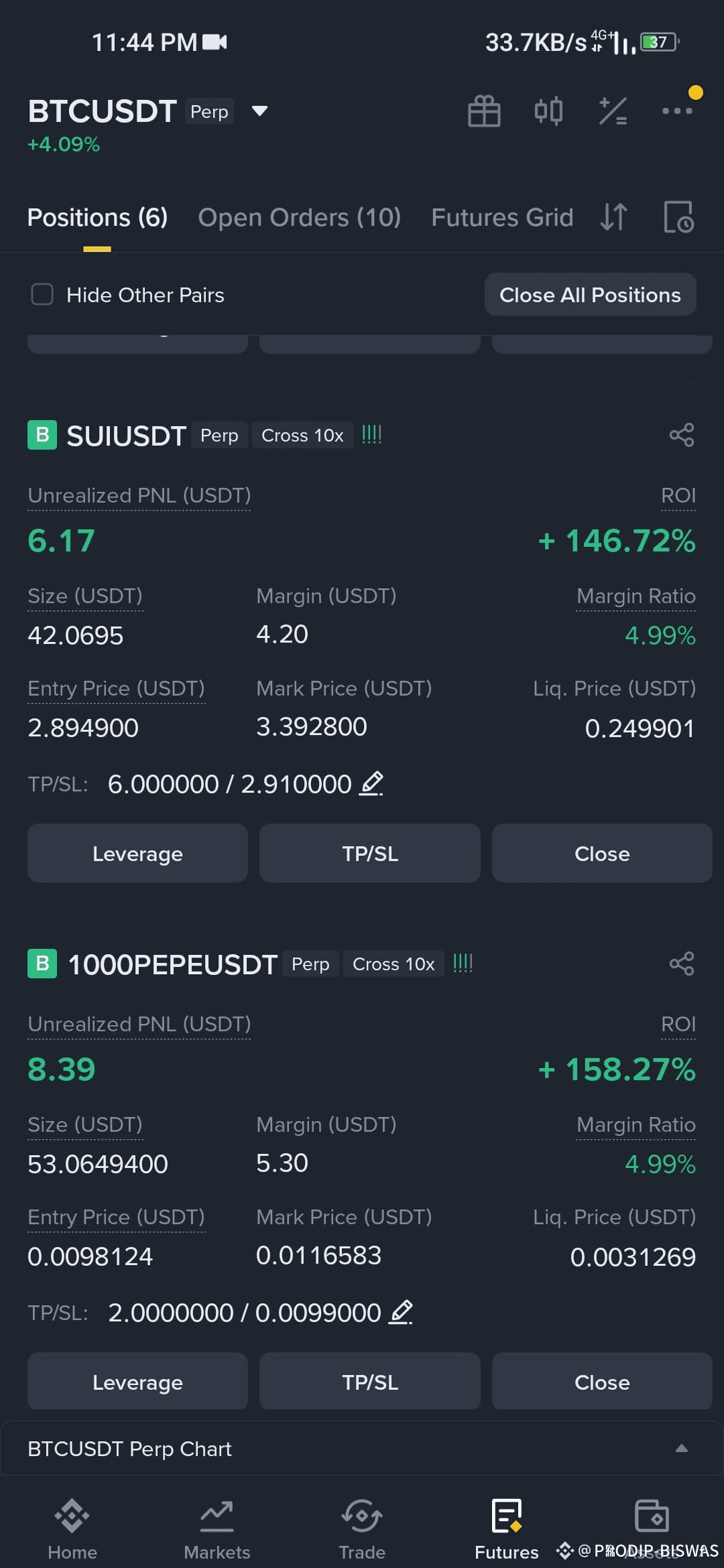
Task: Switch to the Futures Grid tab
Action: click(x=502, y=217)
